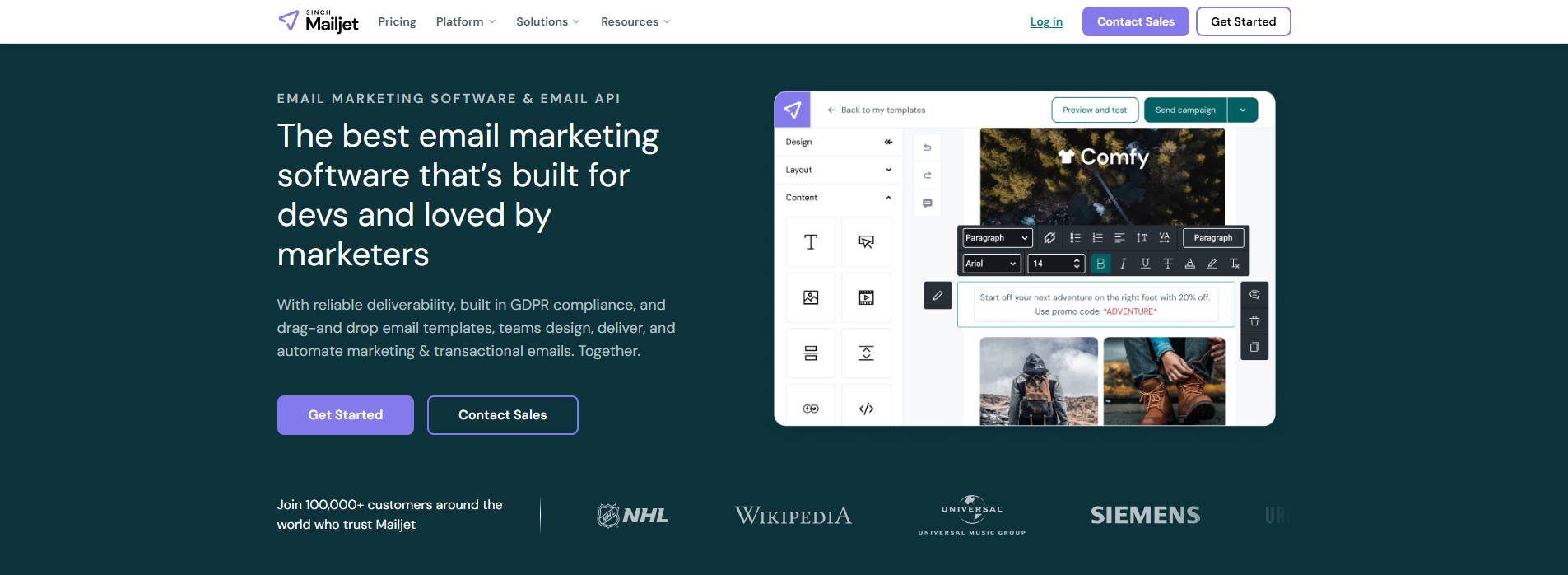1568x575 pixels.
Task: Click the NHL logo
Action: point(631,516)
